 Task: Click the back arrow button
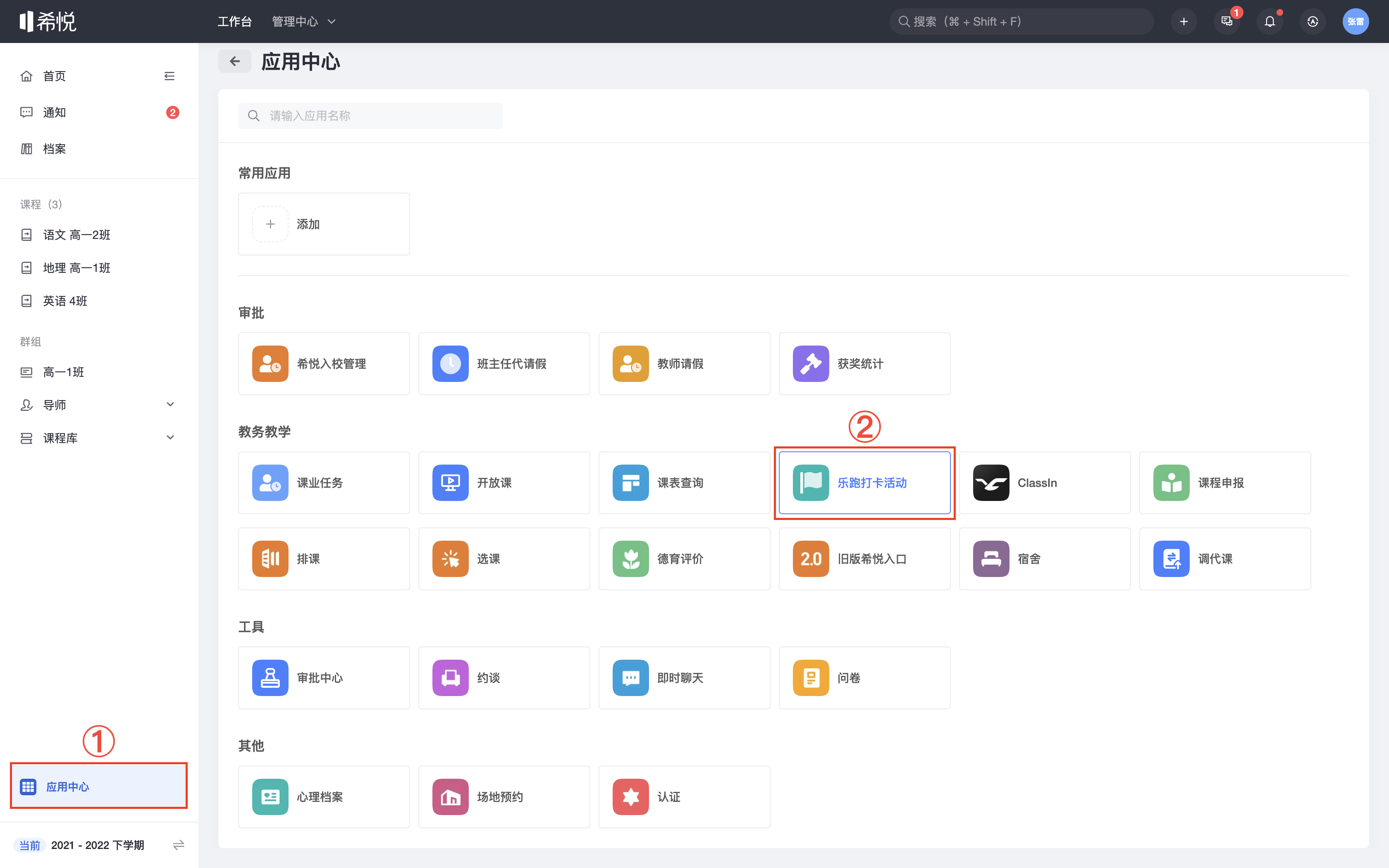point(235,61)
